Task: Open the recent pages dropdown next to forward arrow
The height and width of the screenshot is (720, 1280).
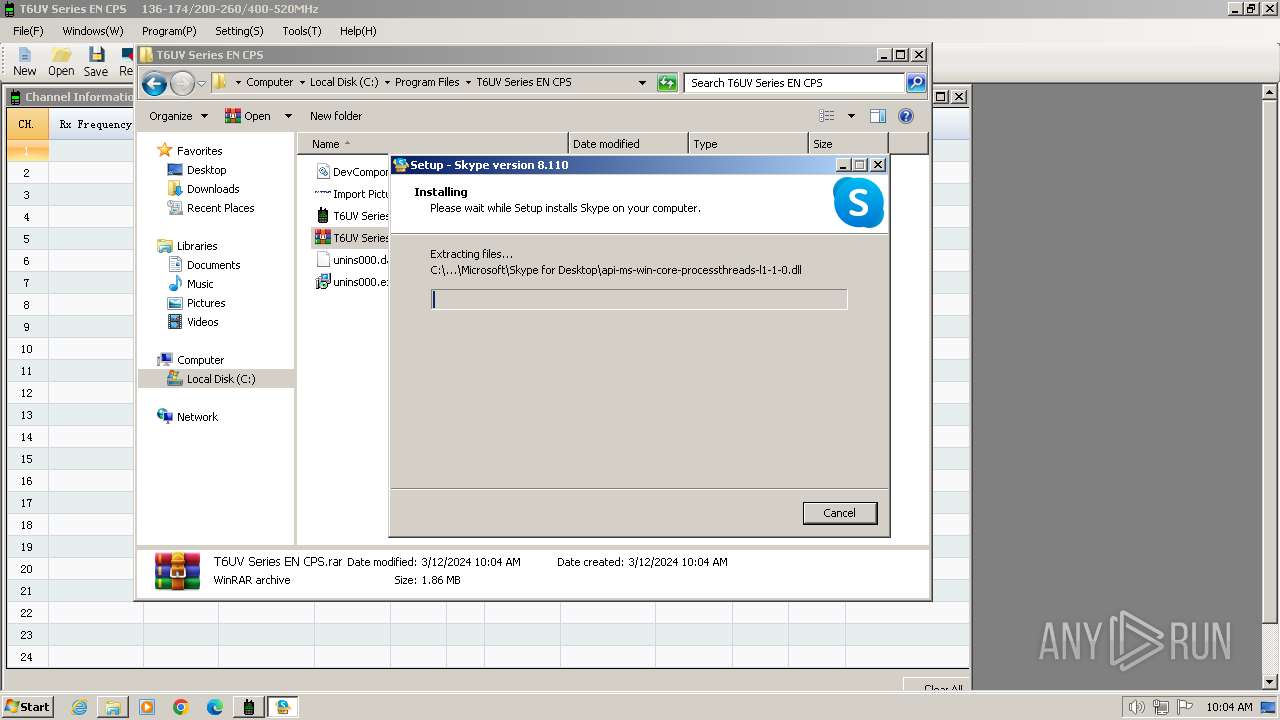Action: coord(201,83)
